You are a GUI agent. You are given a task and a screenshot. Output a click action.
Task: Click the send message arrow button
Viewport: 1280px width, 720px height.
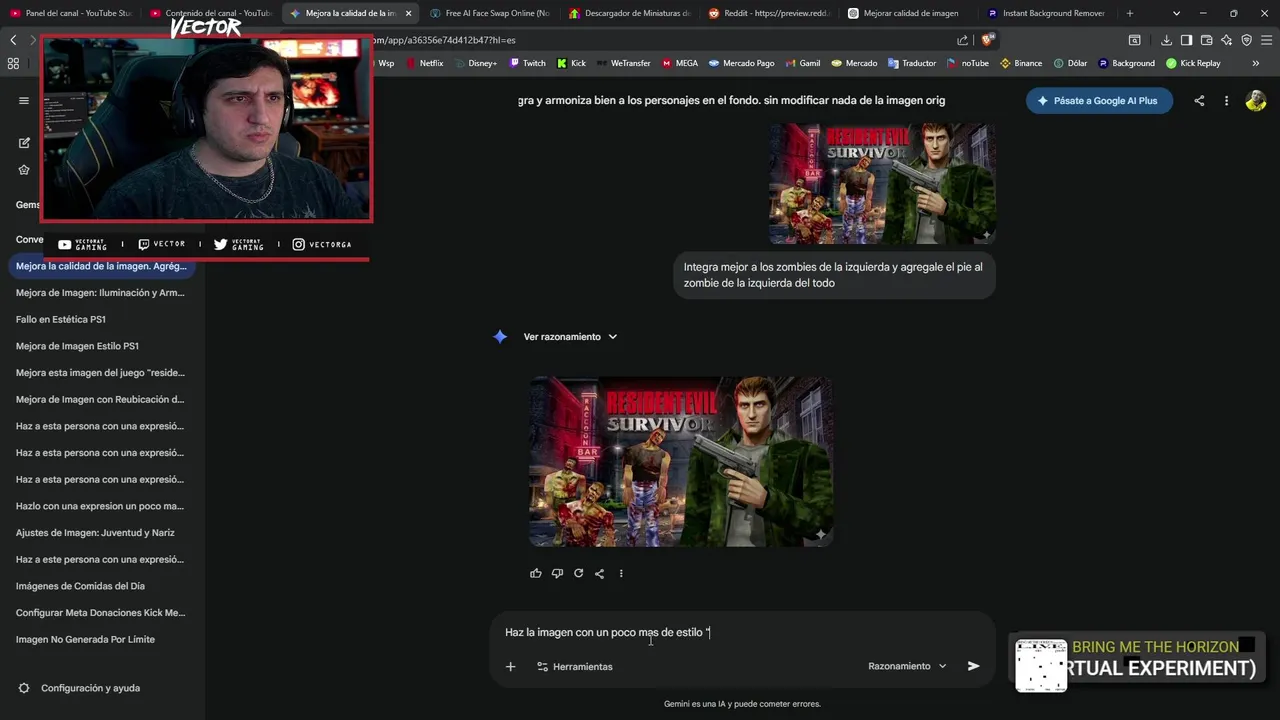pyautogui.click(x=973, y=666)
